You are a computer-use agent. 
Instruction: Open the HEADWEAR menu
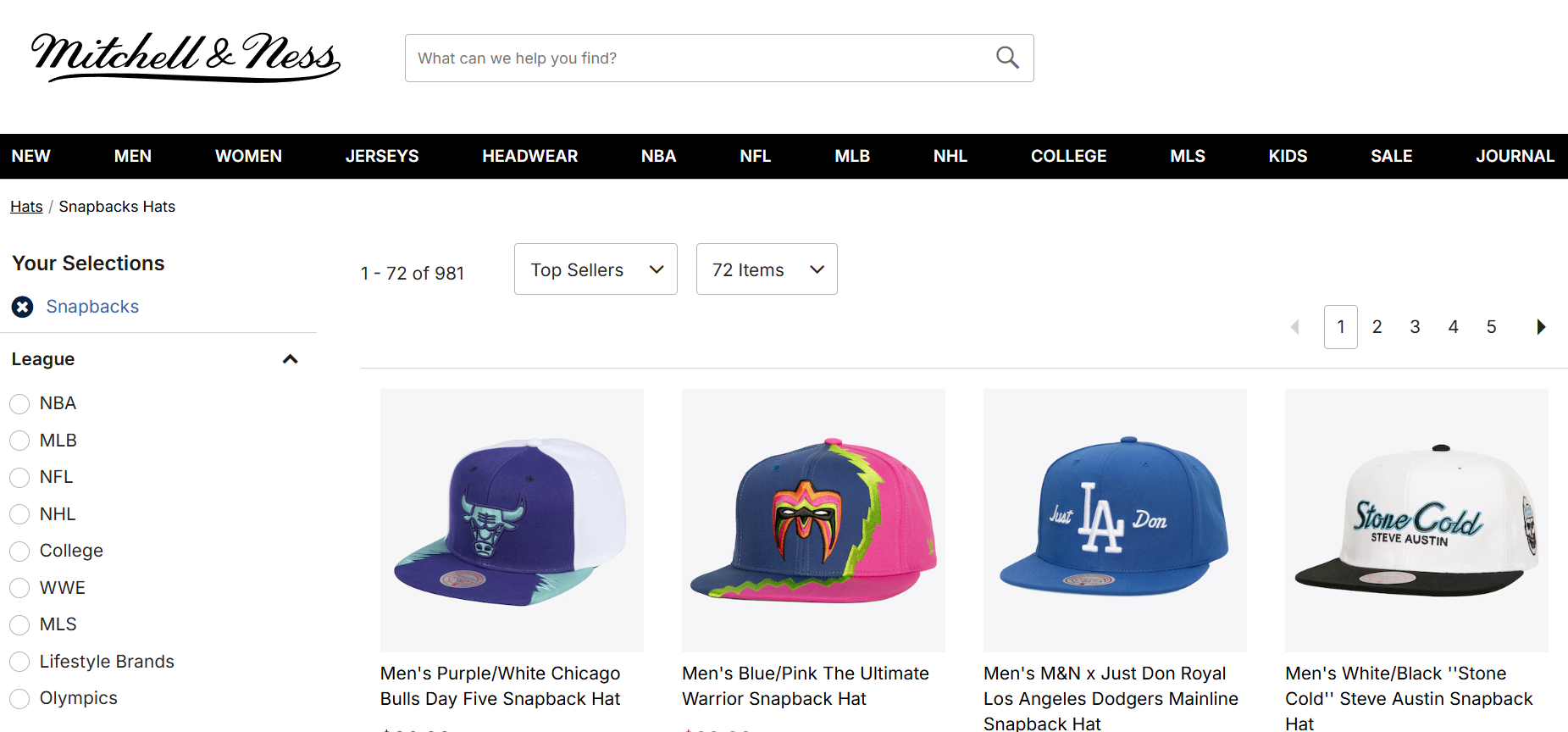530,156
